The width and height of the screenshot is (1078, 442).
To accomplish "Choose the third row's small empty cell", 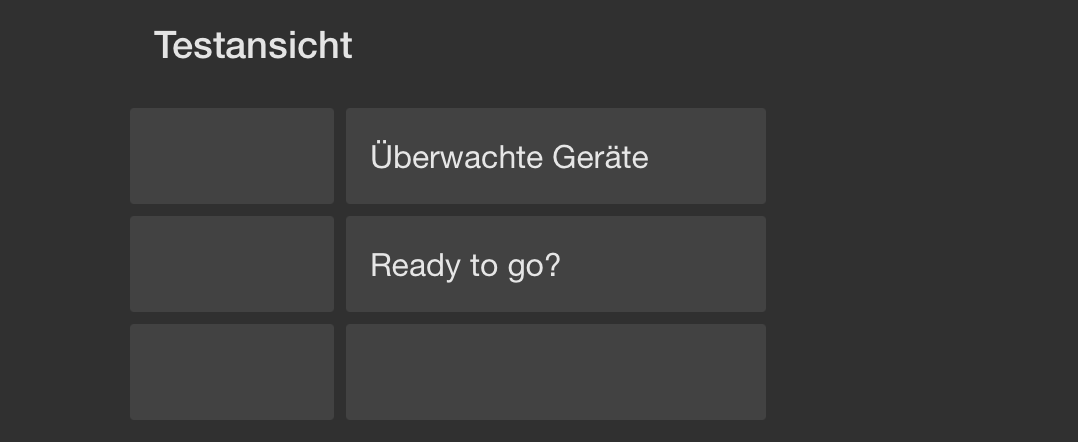I will point(231,372).
